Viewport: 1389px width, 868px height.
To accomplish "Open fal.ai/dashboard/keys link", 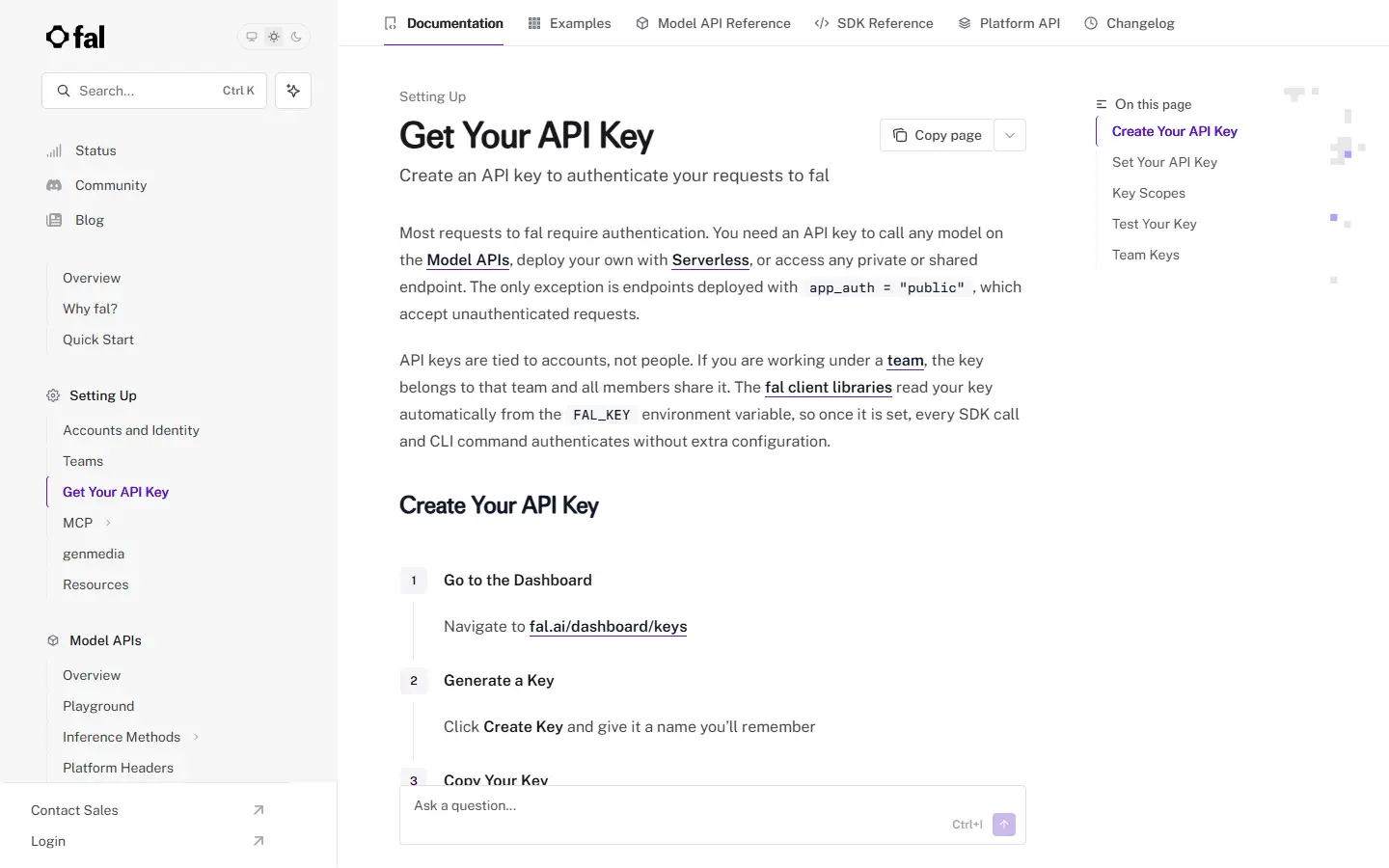I will tap(608, 626).
